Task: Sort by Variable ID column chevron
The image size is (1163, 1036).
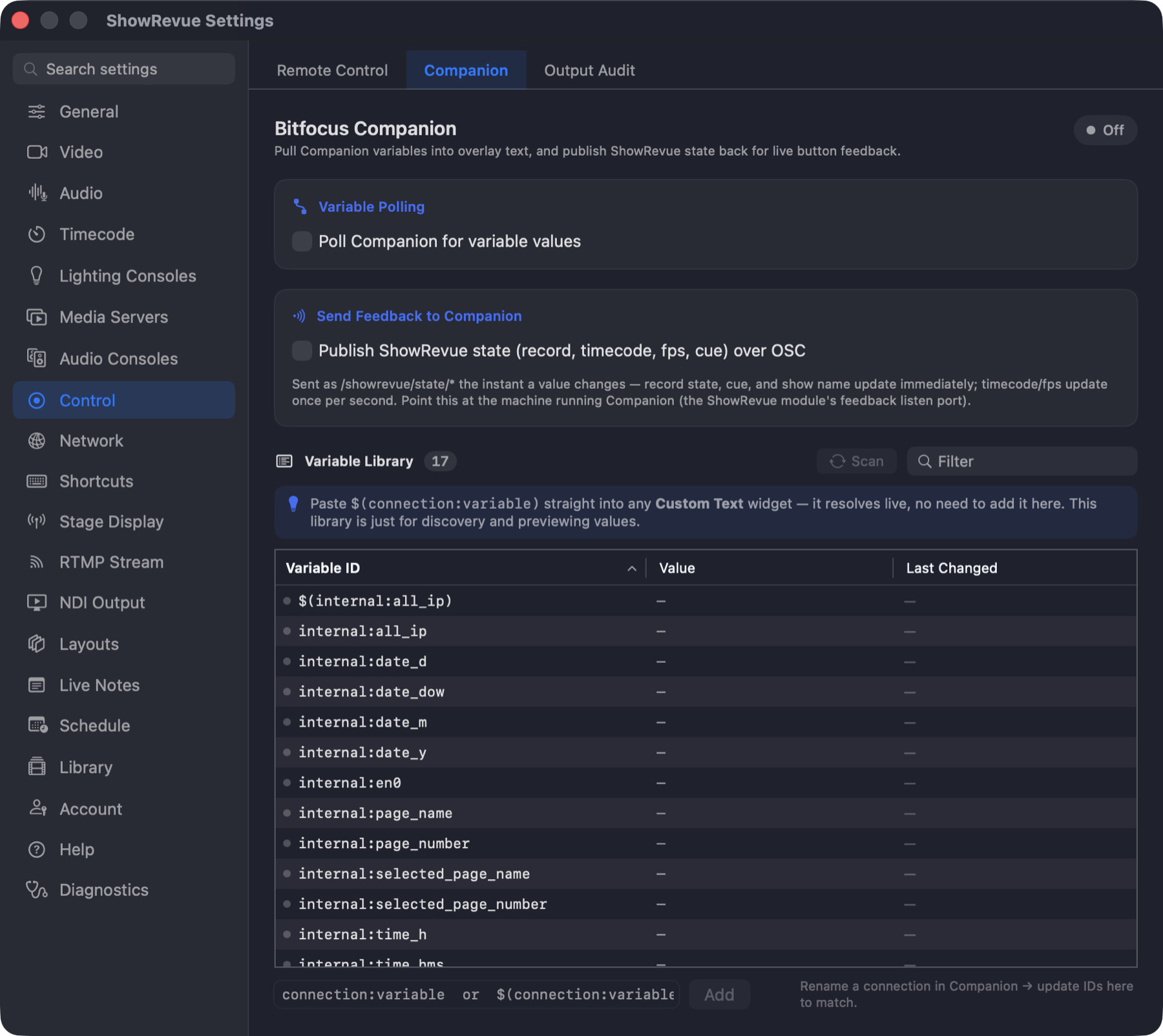Action: (632, 568)
